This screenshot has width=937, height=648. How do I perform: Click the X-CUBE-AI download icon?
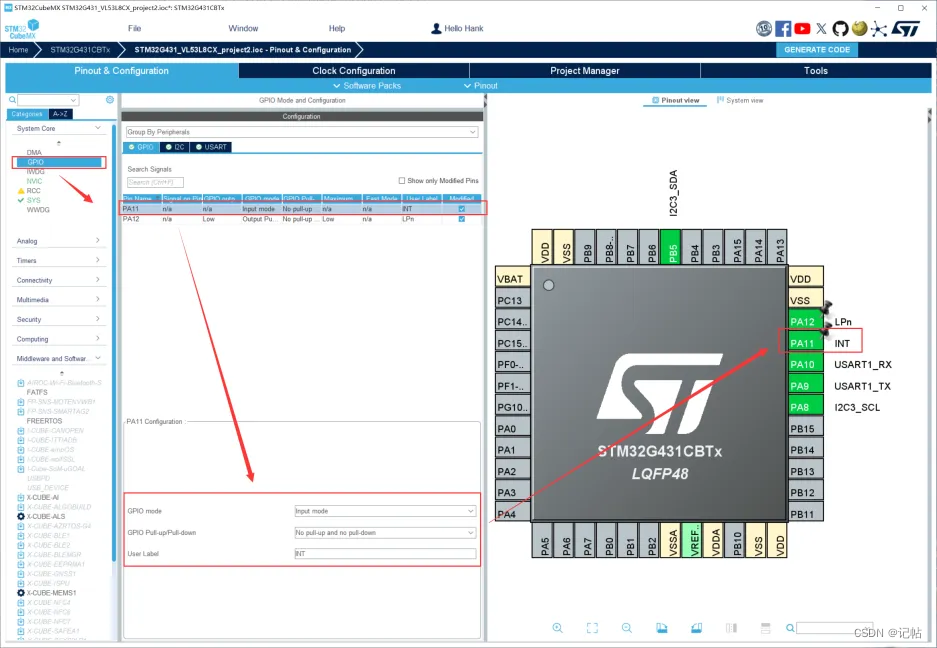coord(21,497)
